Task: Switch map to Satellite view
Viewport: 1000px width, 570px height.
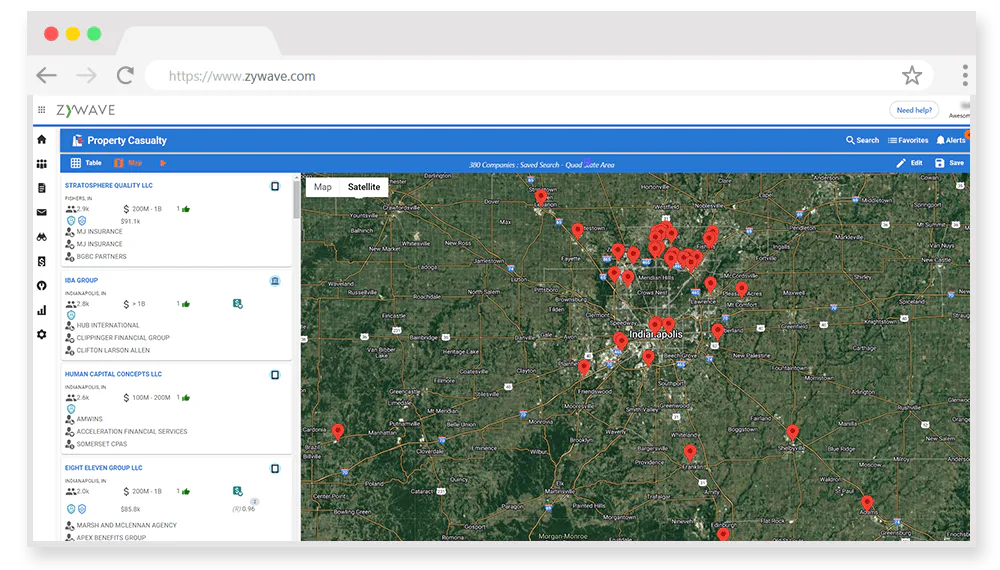Action: pos(364,187)
